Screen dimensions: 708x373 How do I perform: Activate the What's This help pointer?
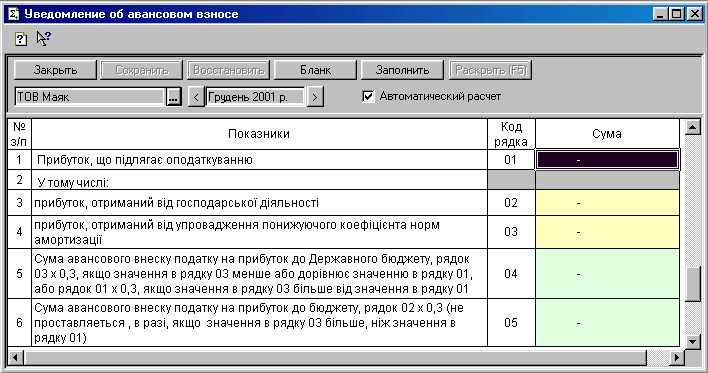point(43,38)
